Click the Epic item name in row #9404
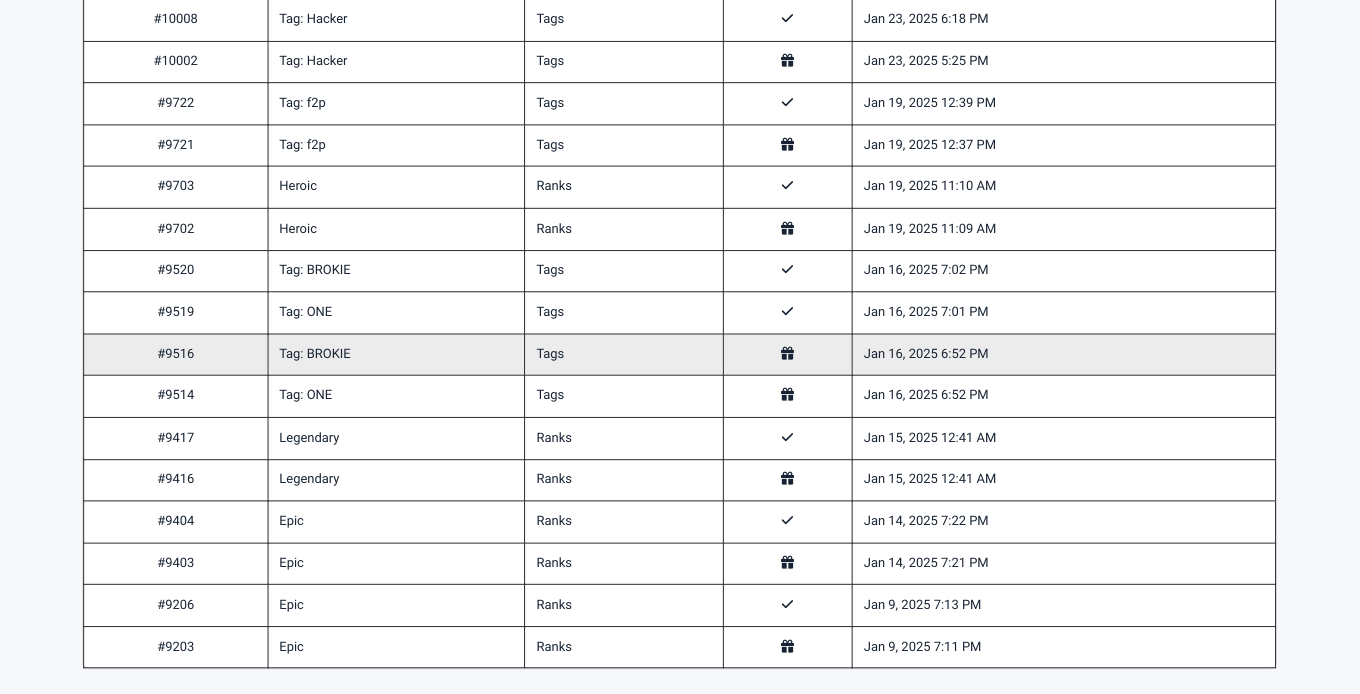1360x694 pixels. [x=291, y=521]
